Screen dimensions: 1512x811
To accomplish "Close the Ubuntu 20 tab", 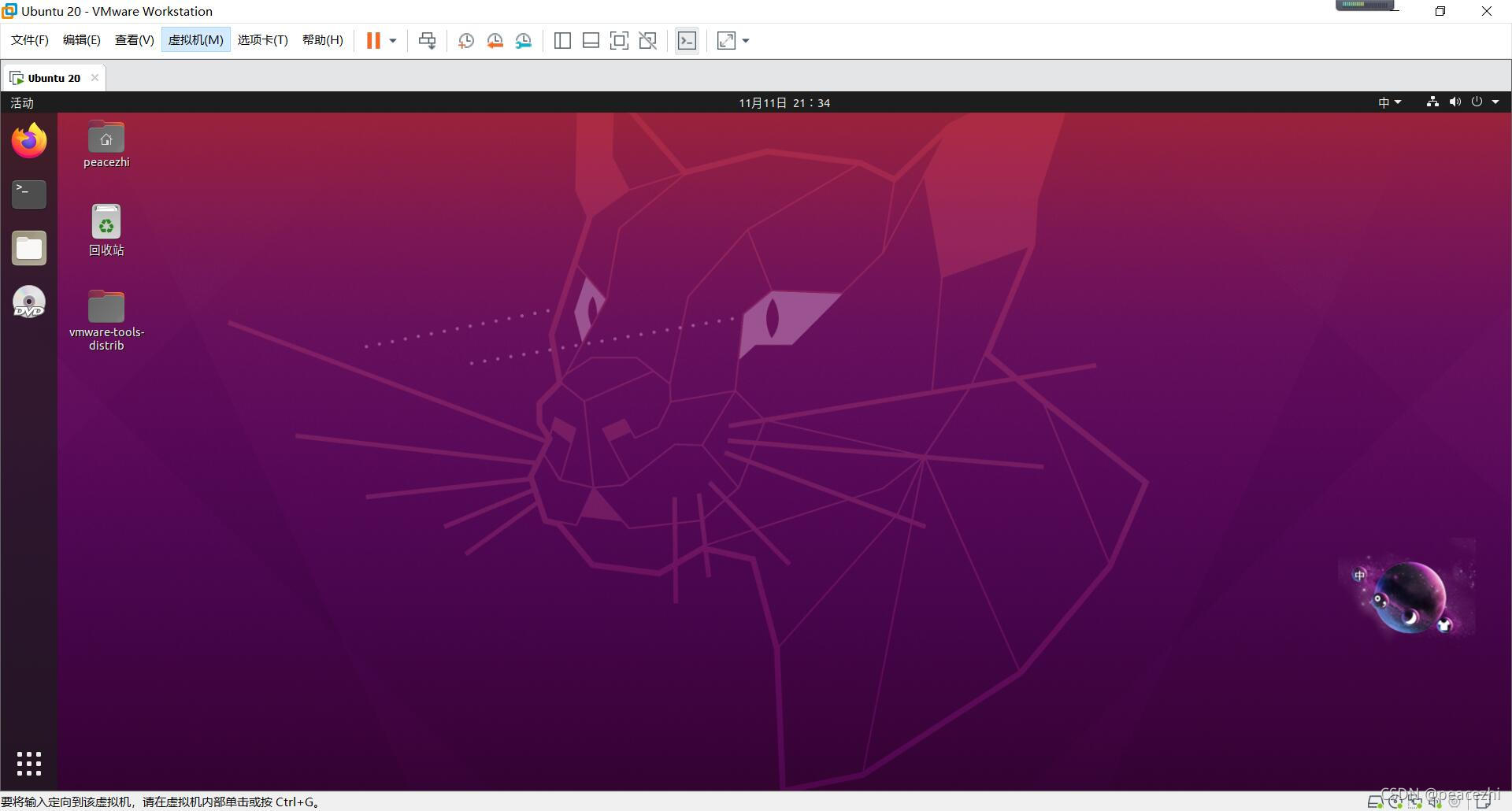I will pyautogui.click(x=94, y=77).
